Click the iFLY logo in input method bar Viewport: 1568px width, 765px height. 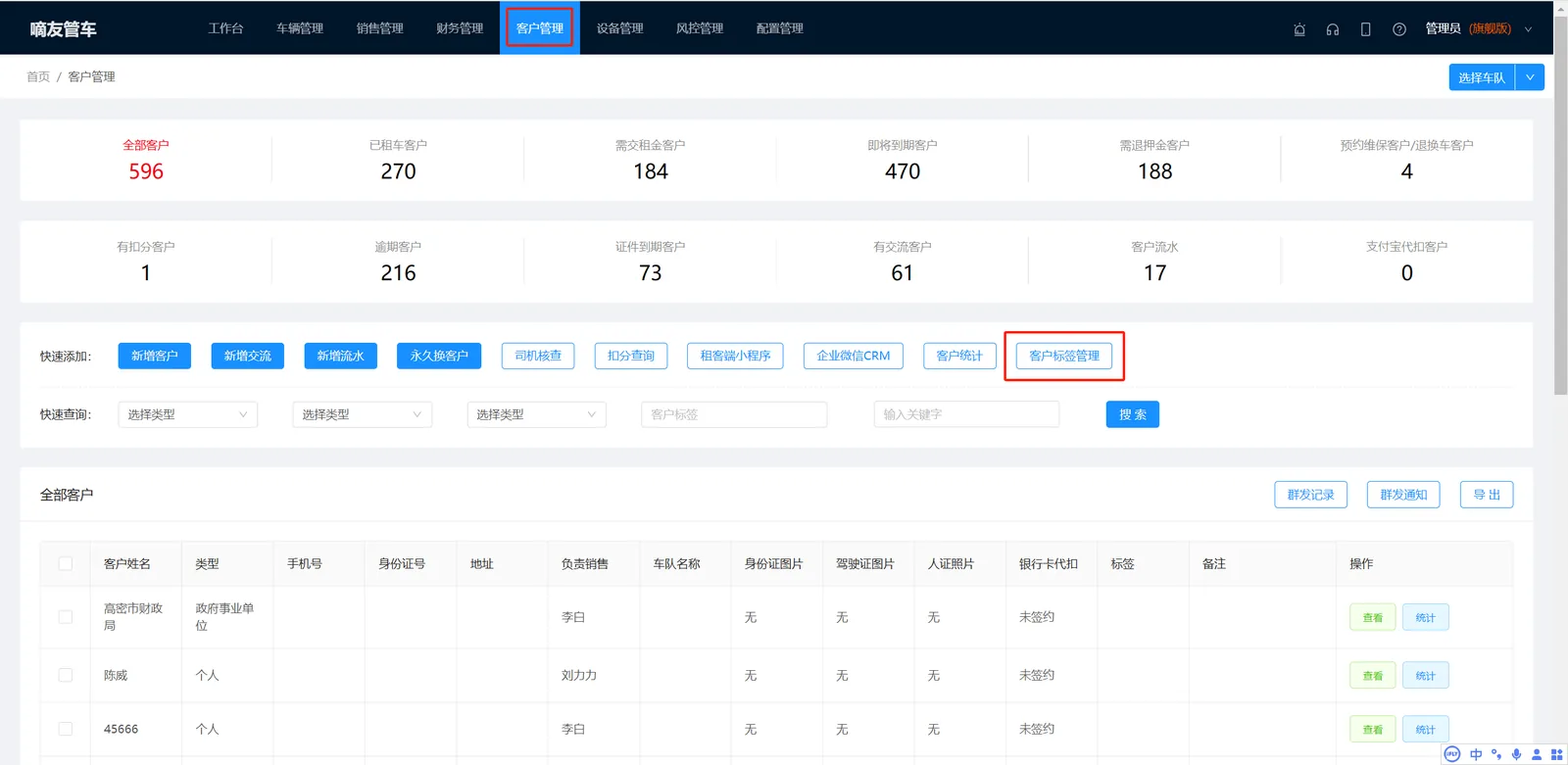[1452, 754]
